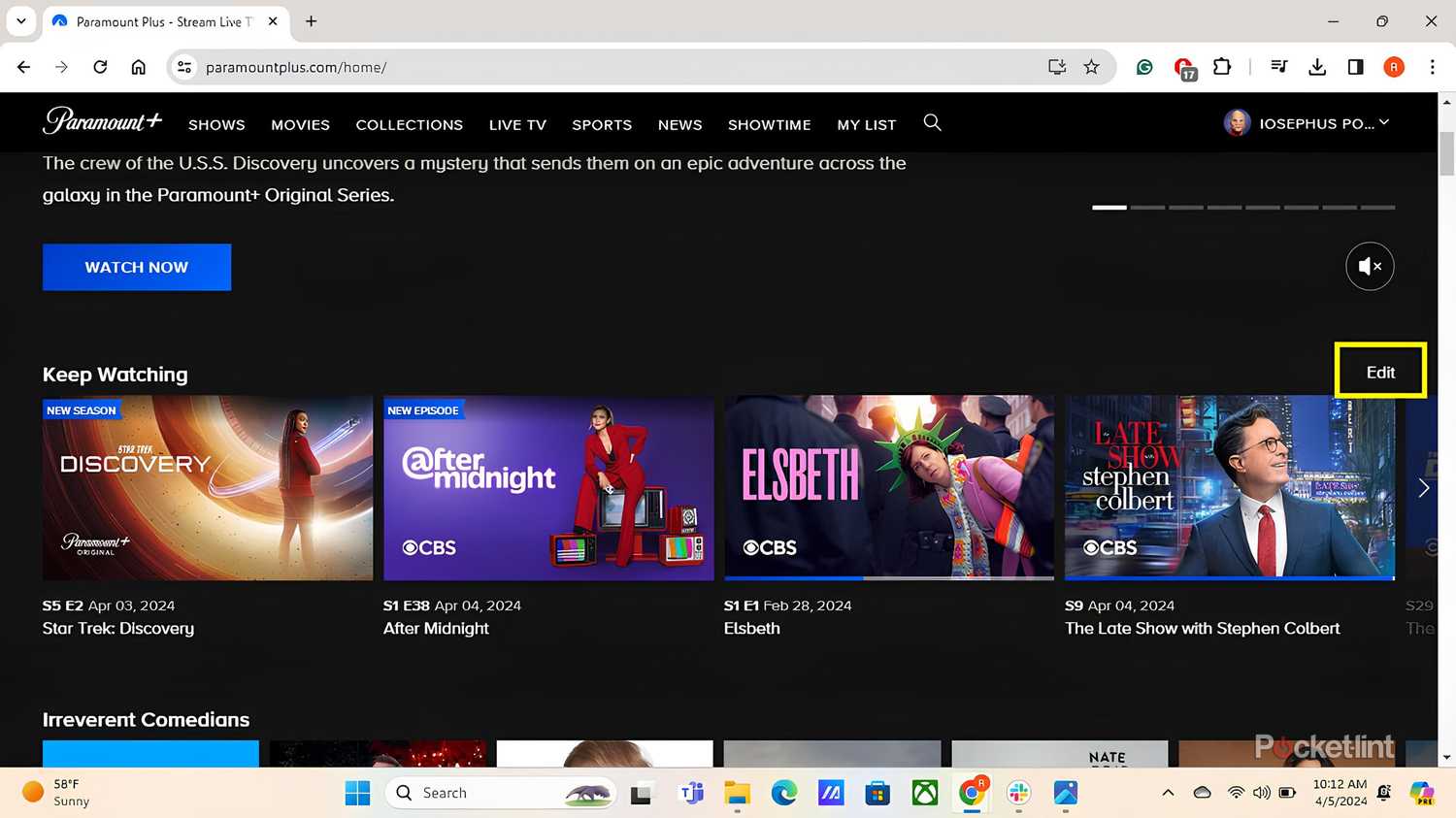Click the Paramount+ logo
Viewport: 1456px width, 818px height.
pos(102,121)
